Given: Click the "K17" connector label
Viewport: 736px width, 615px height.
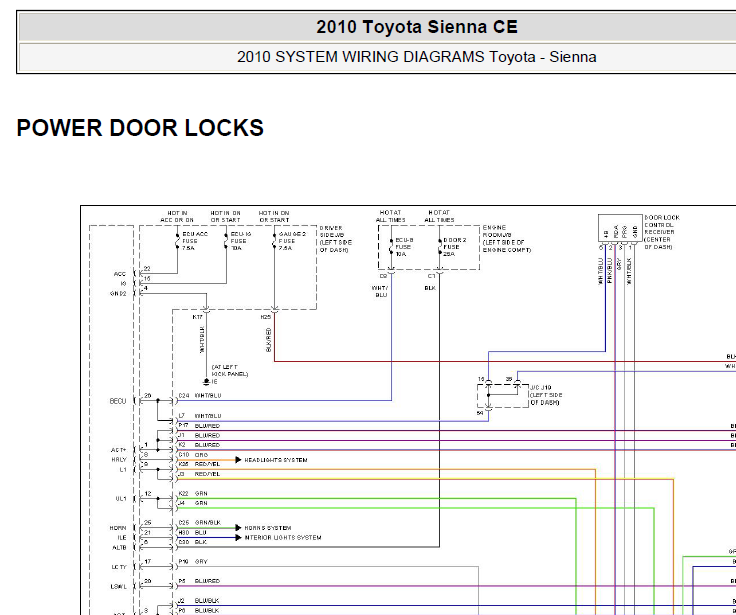Looking at the screenshot, I should click(198, 317).
